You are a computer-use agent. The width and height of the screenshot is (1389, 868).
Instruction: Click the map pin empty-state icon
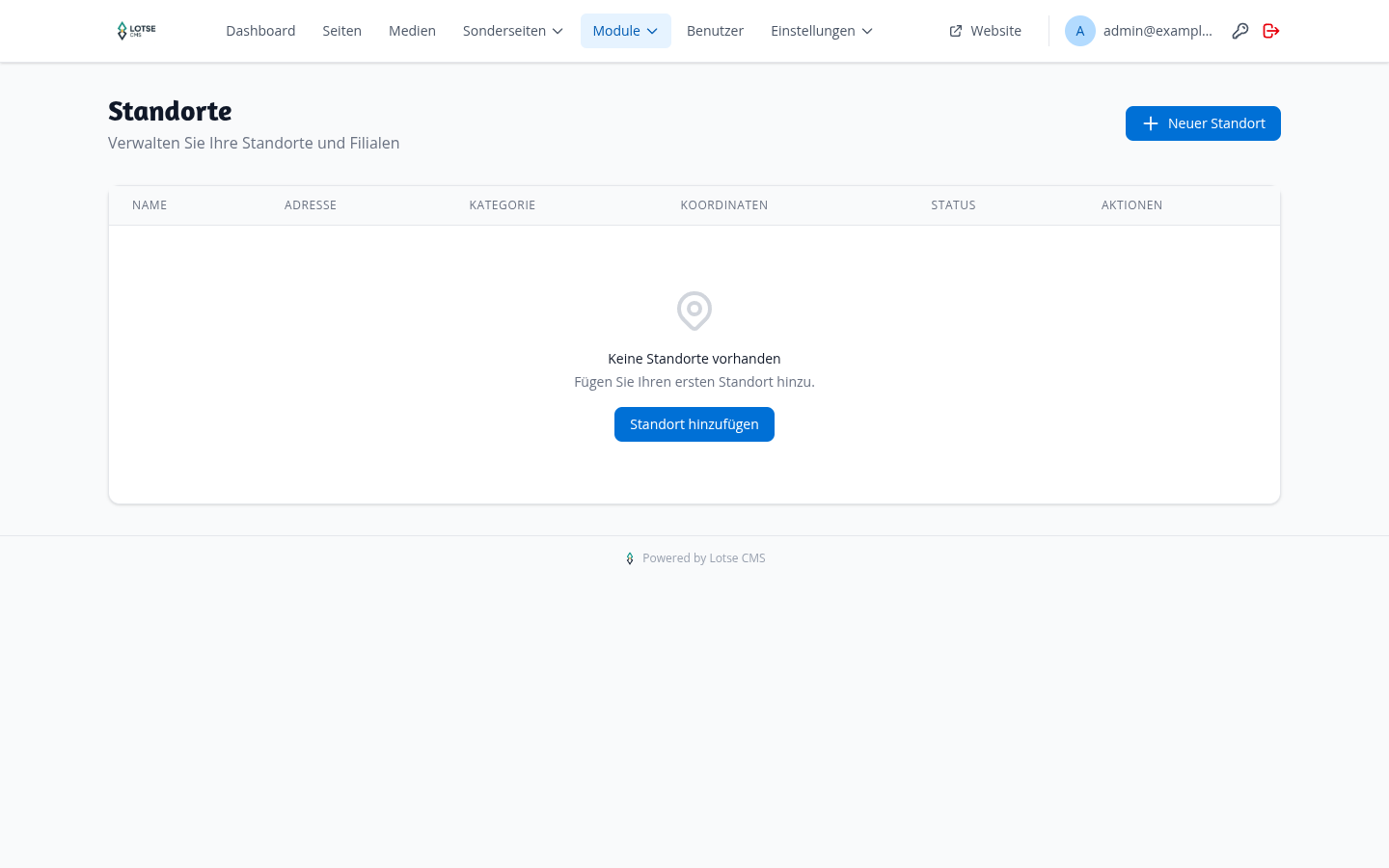click(x=694, y=311)
